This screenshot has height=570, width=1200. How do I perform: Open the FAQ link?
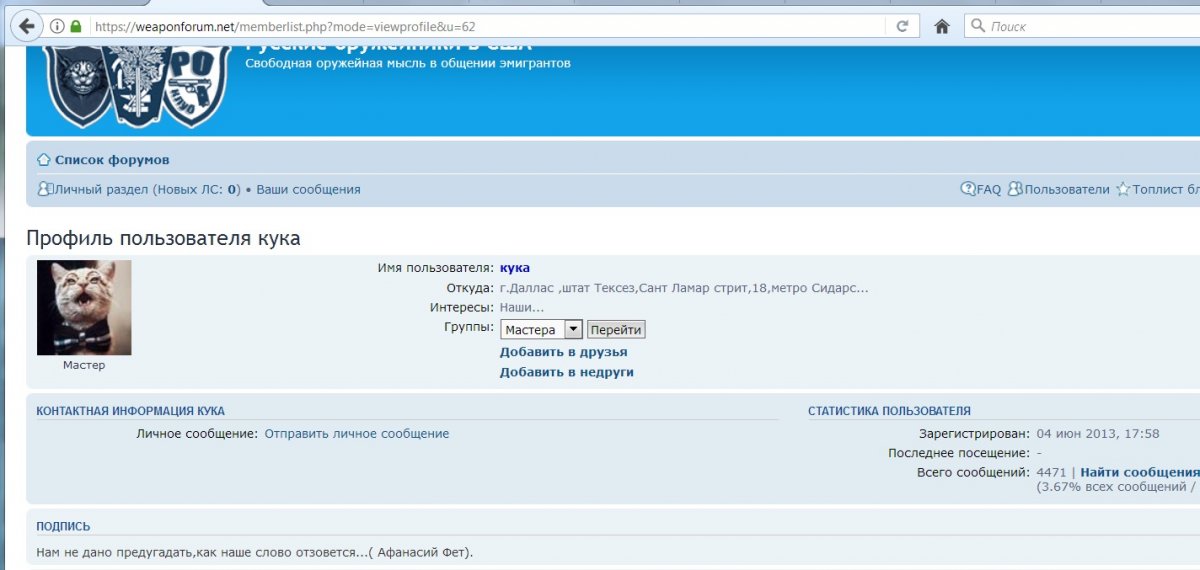[x=988, y=189]
